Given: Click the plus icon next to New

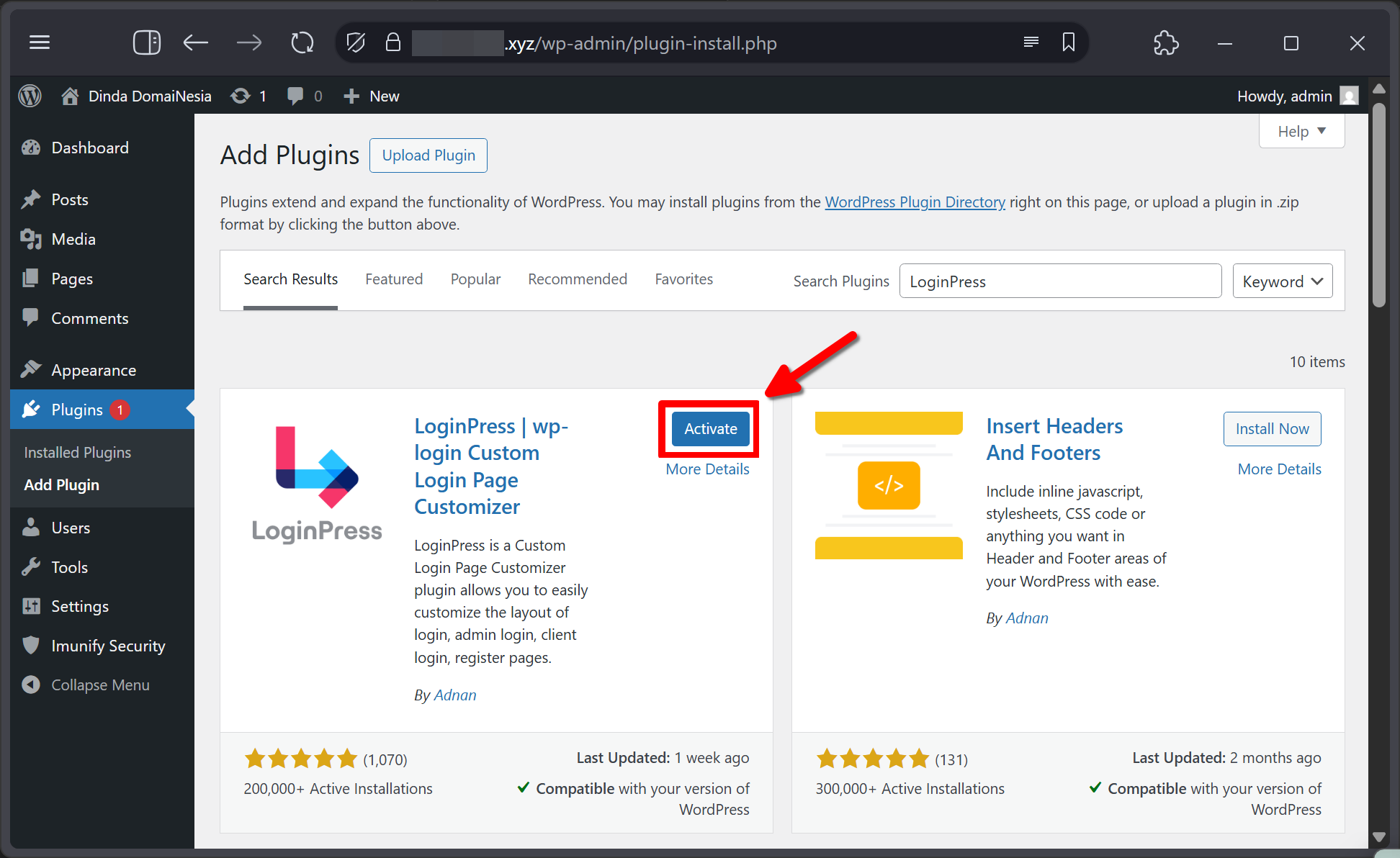Looking at the screenshot, I should (351, 96).
